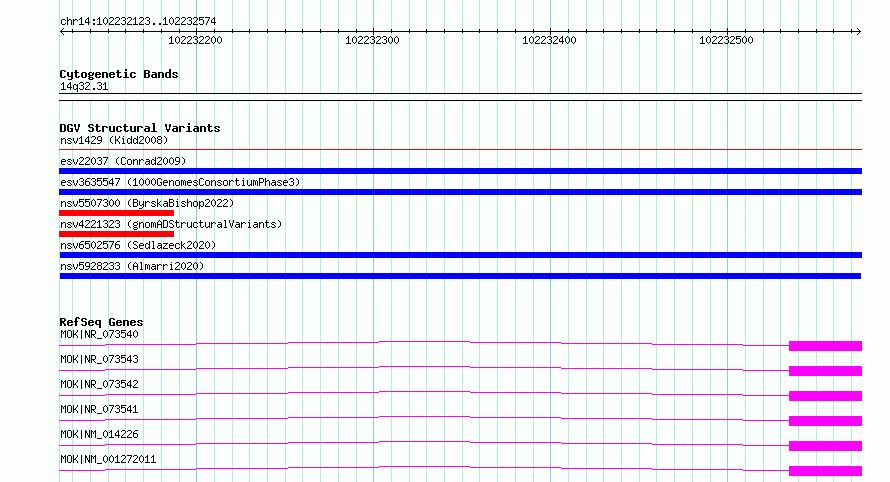
Task: Select the 14q32.31 band label
Action: 84,86
